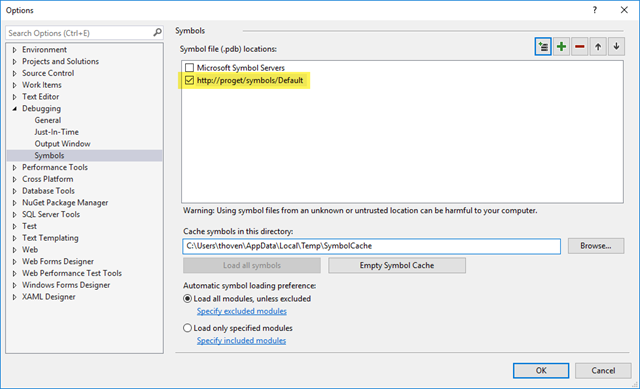Image resolution: width=640 pixels, height=389 pixels.
Task: Open Just-In-Time settings page
Action: pos(56,132)
